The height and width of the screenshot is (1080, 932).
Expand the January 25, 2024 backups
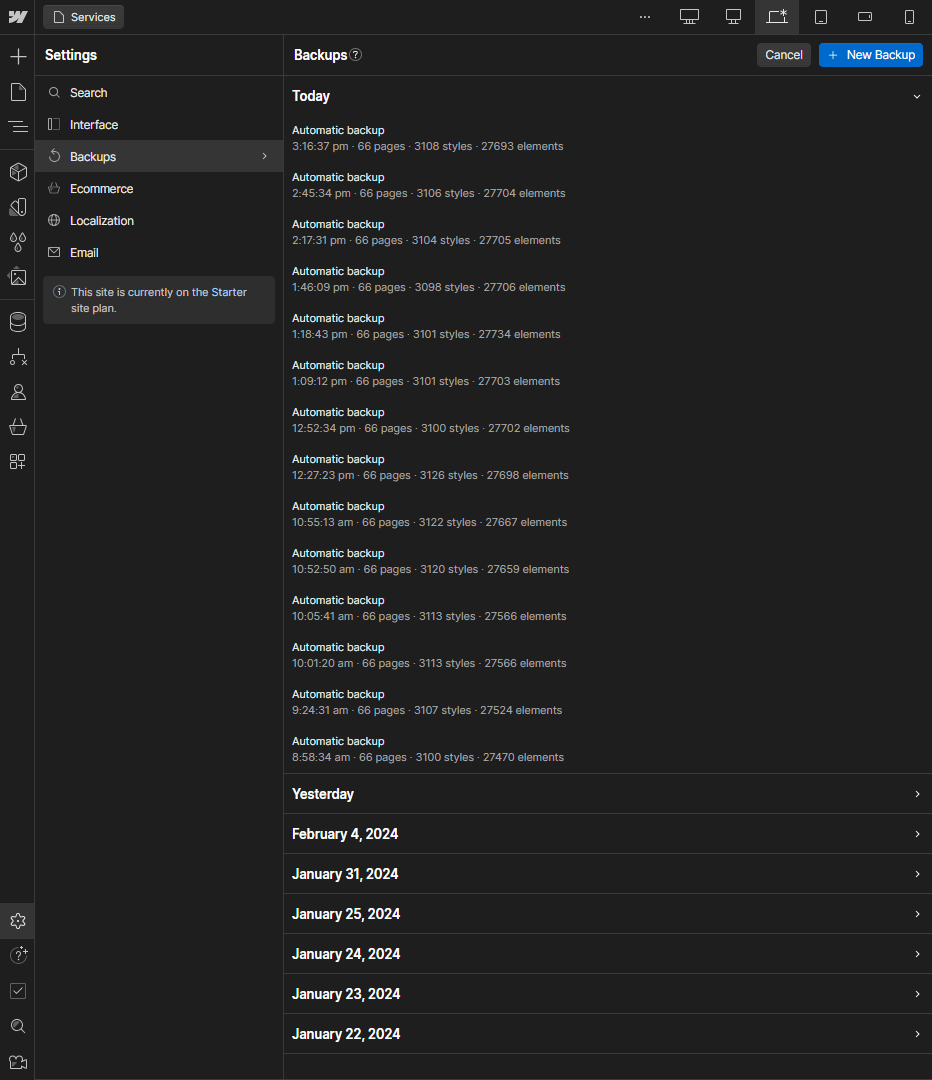click(x=916, y=913)
